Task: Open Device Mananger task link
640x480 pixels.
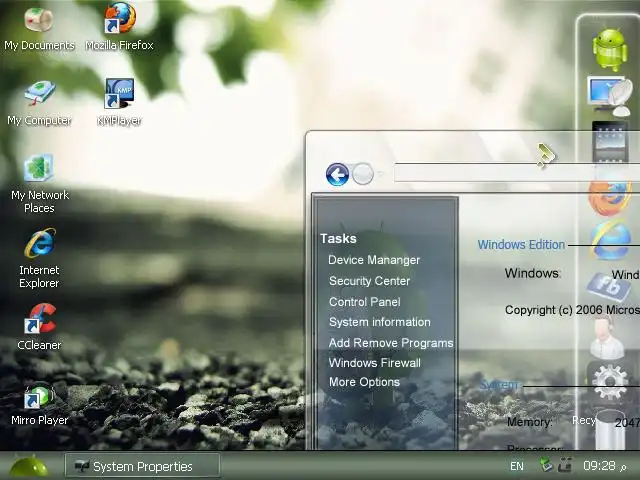Action: click(374, 260)
